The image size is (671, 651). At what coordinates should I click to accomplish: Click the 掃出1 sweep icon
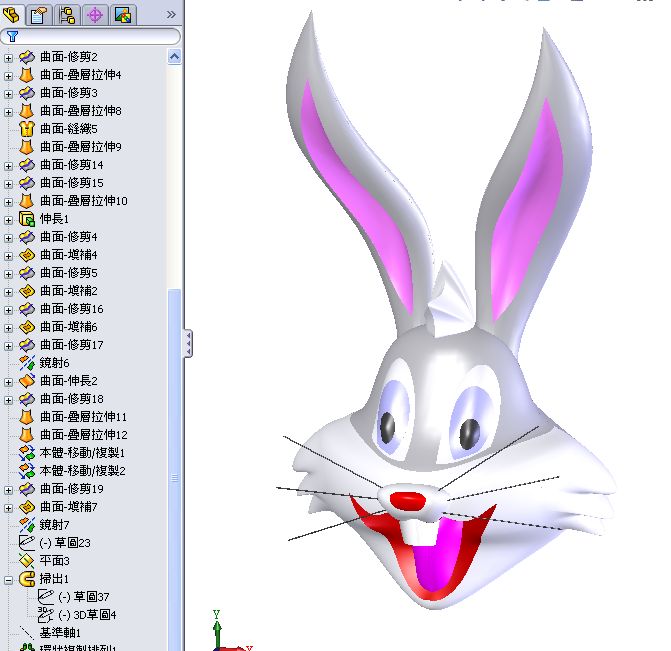pyautogui.click(x=27, y=579)
